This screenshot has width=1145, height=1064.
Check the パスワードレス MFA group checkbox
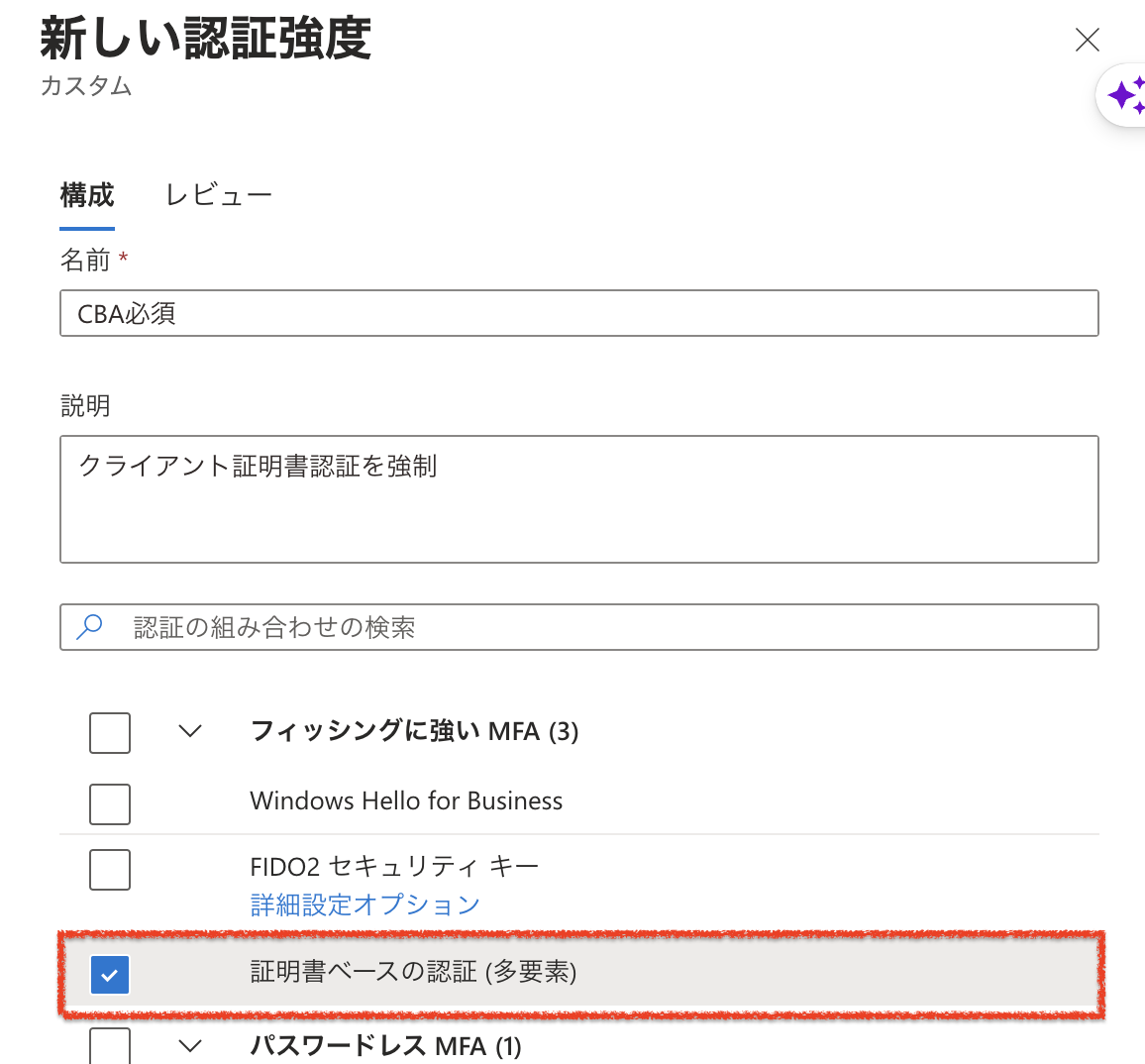pos(110,1046)
